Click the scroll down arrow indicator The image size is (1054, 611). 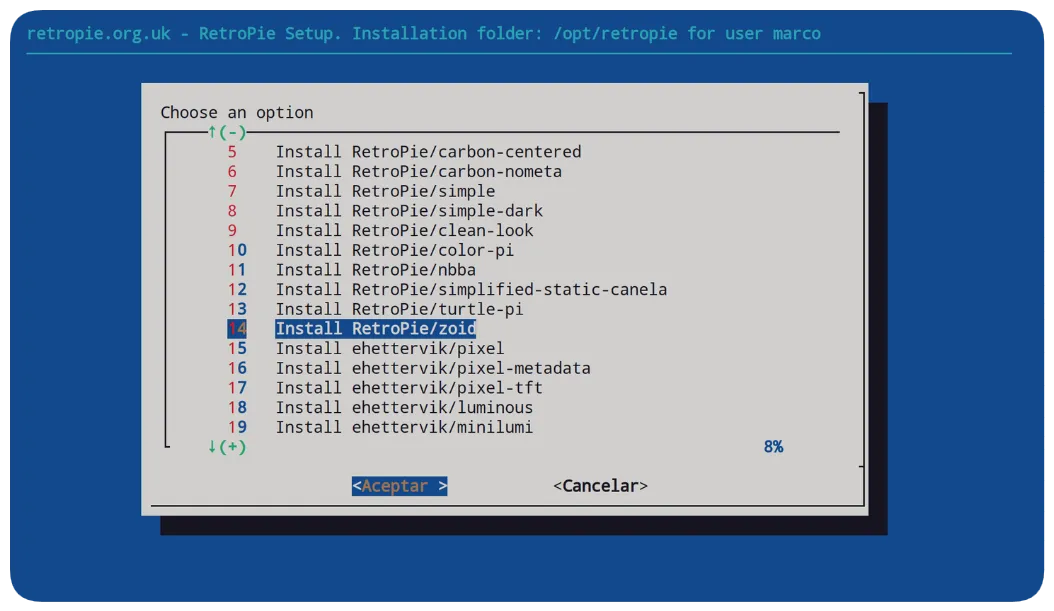(x=226, y=447)
